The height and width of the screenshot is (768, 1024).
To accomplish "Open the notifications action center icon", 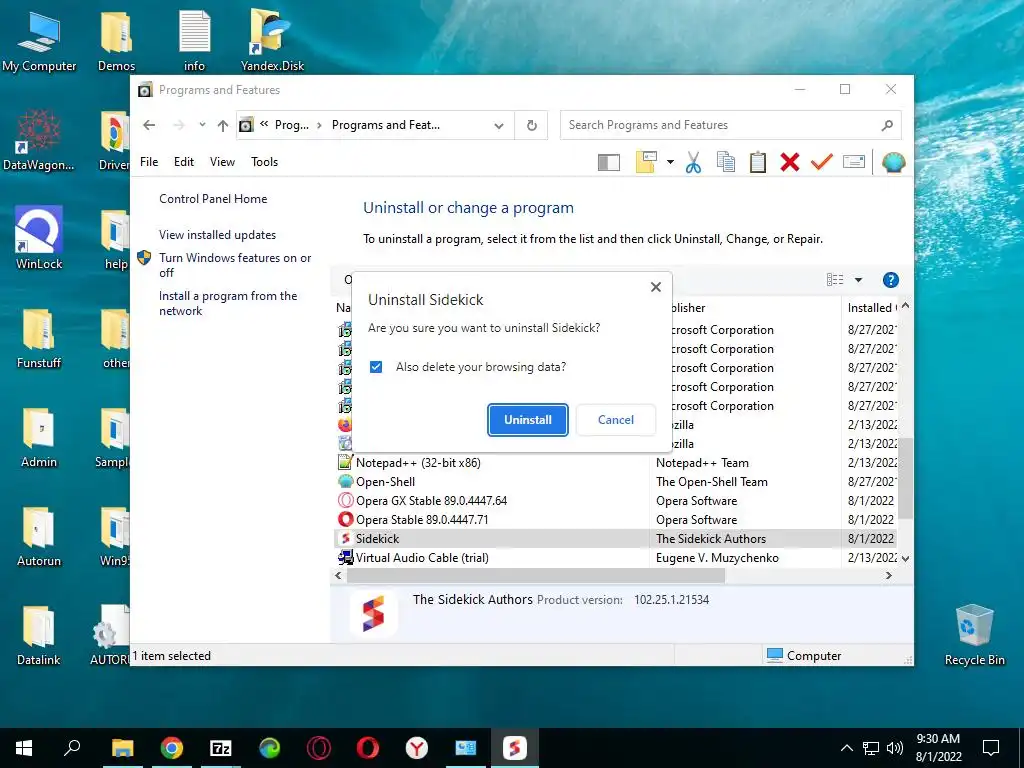I will [991, 748].
